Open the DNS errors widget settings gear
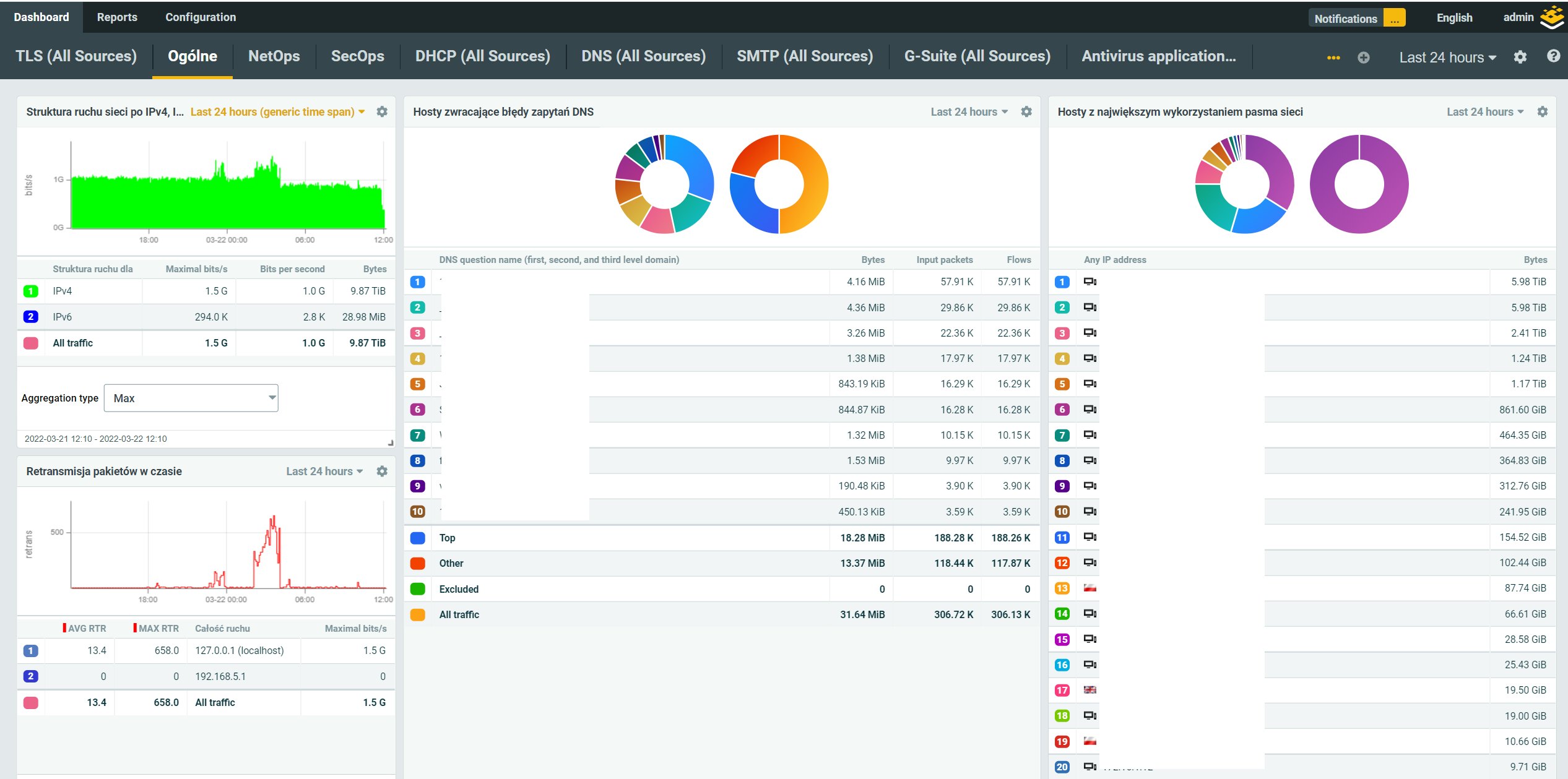The height and width of the screenshot is (779, 1568). click(1026, 111)
